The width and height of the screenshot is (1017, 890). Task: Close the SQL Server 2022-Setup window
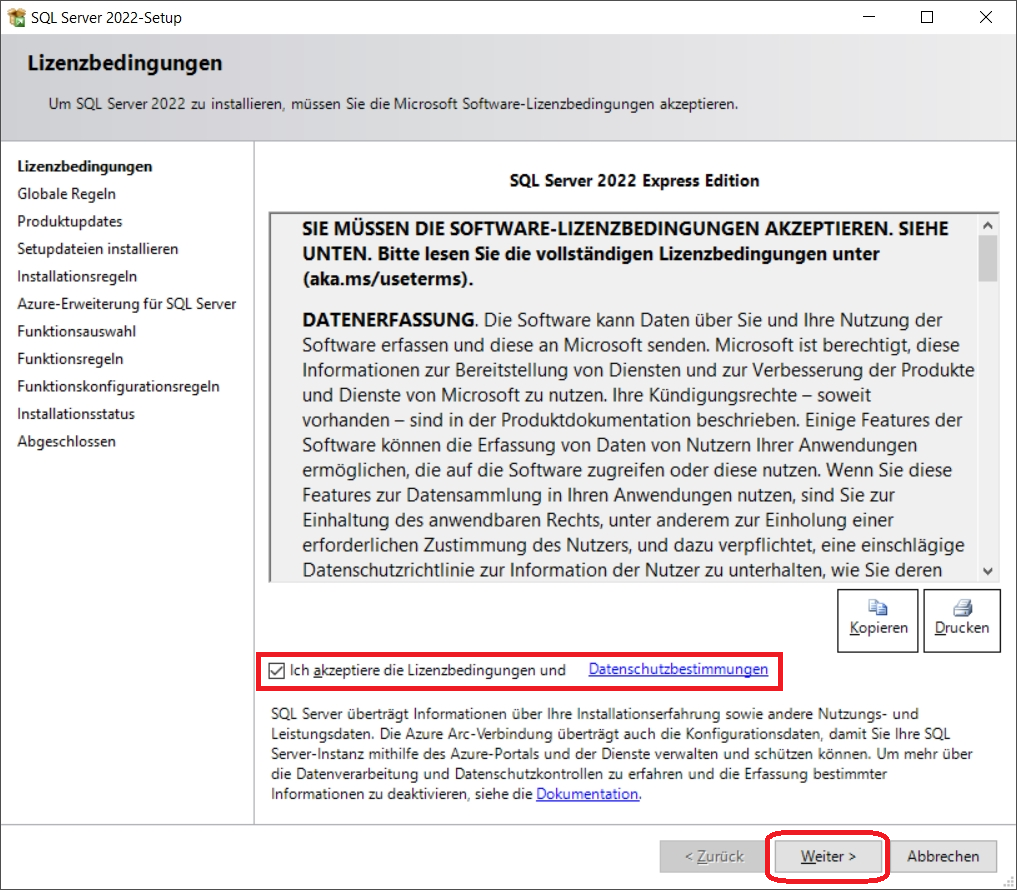click(986, 17)
